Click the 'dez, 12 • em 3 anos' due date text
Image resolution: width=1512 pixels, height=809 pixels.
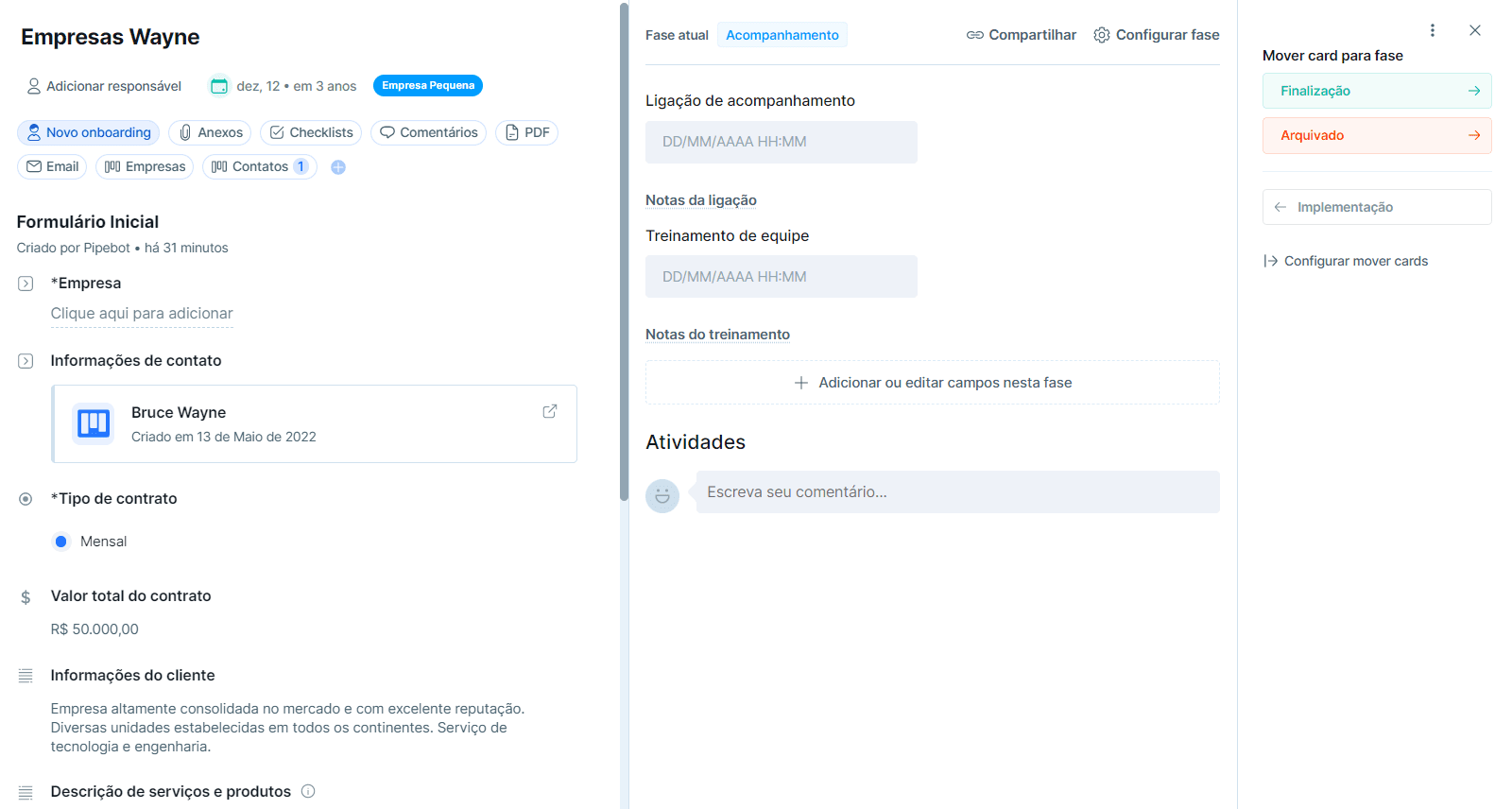tap(297, 86)
